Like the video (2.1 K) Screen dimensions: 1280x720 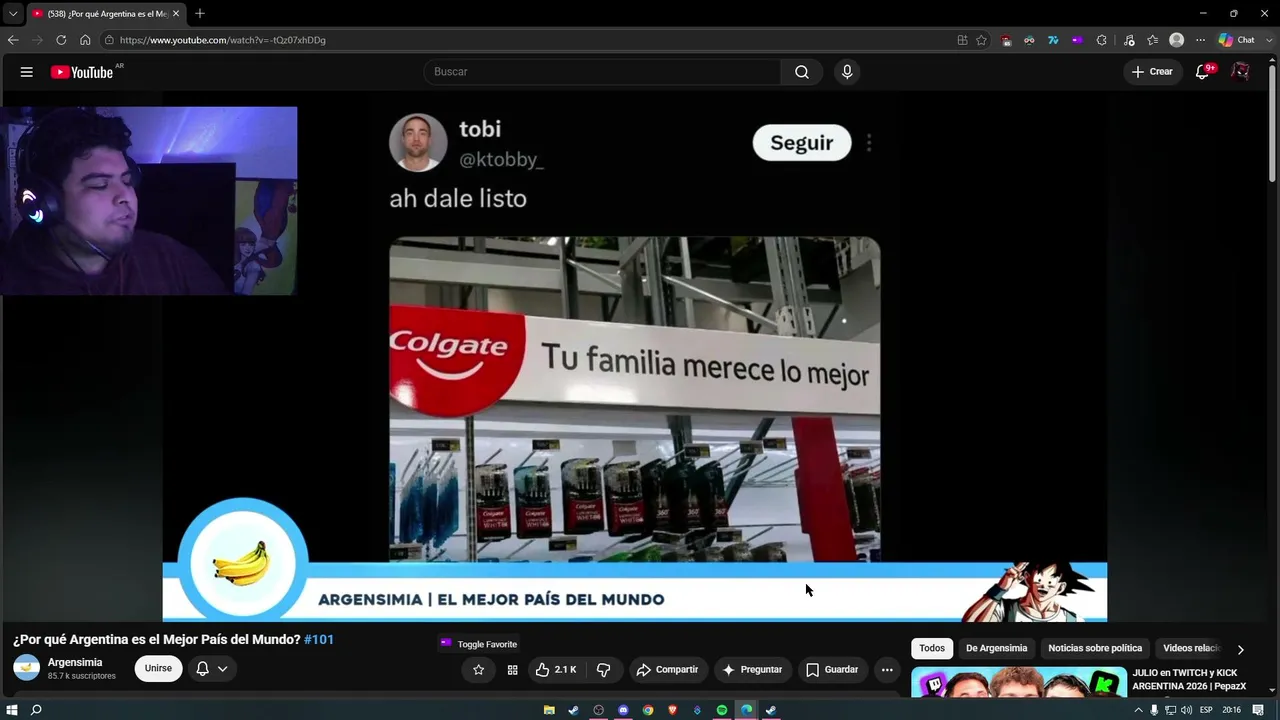click(x=556, y=670)
